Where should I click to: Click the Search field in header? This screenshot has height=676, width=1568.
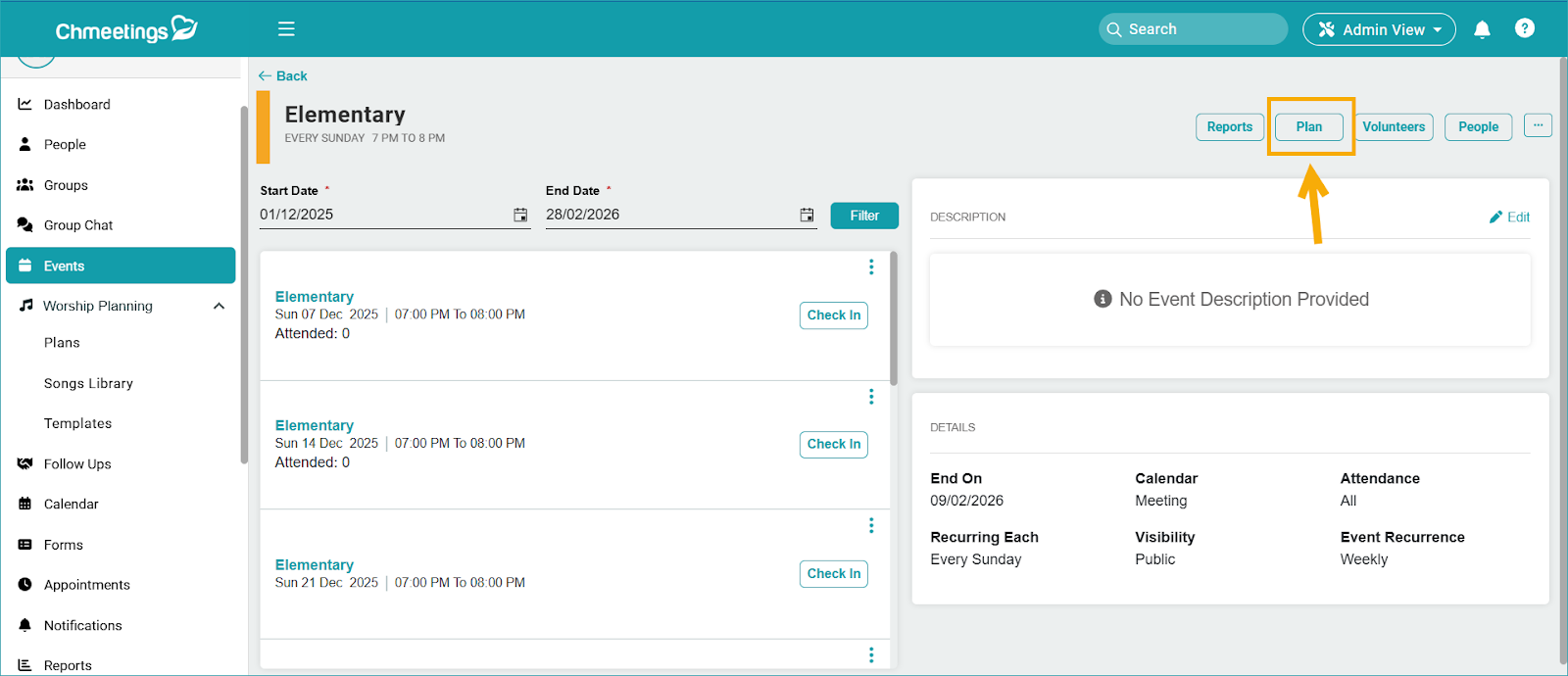[1193, 29]
